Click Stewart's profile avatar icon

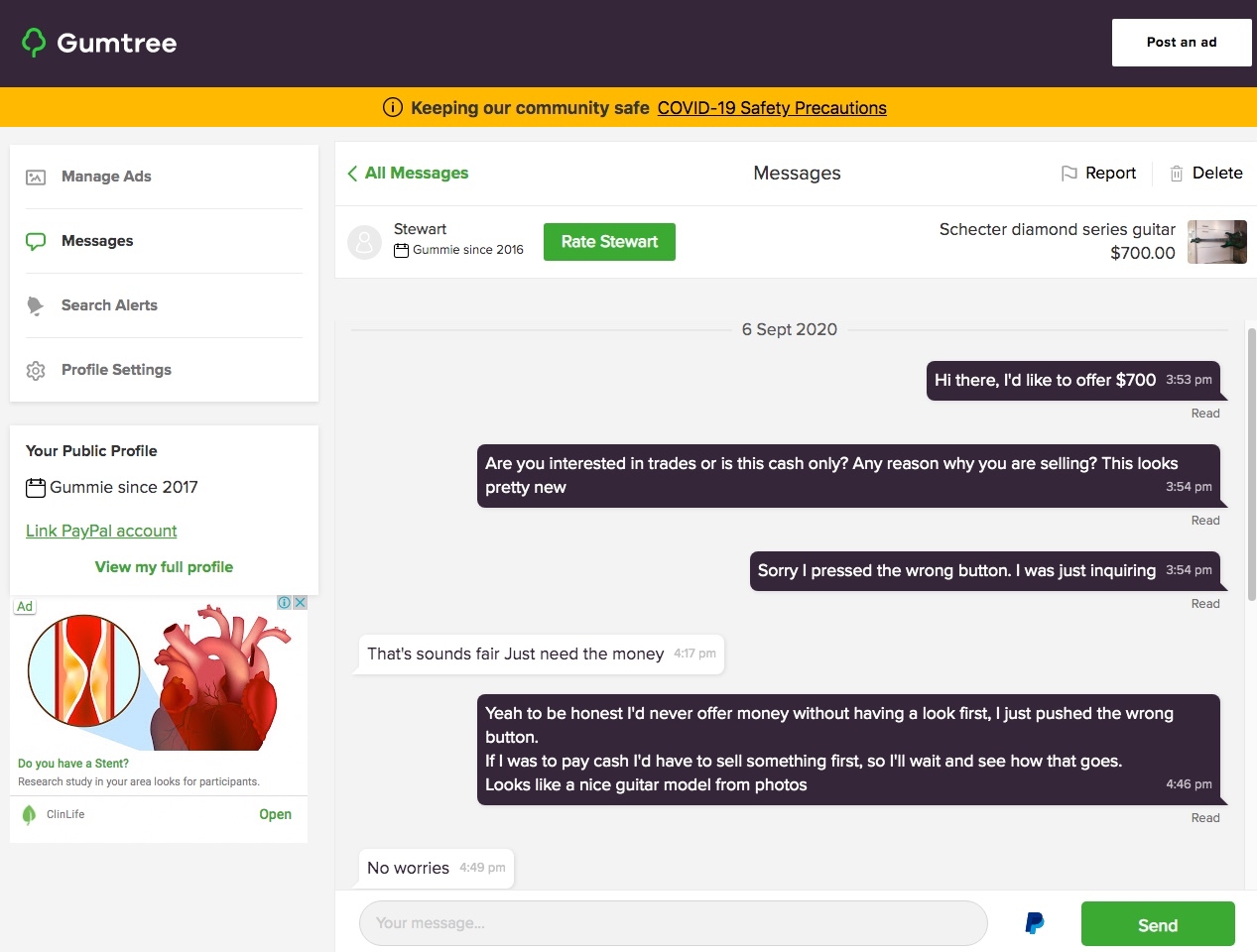(364, 242)
